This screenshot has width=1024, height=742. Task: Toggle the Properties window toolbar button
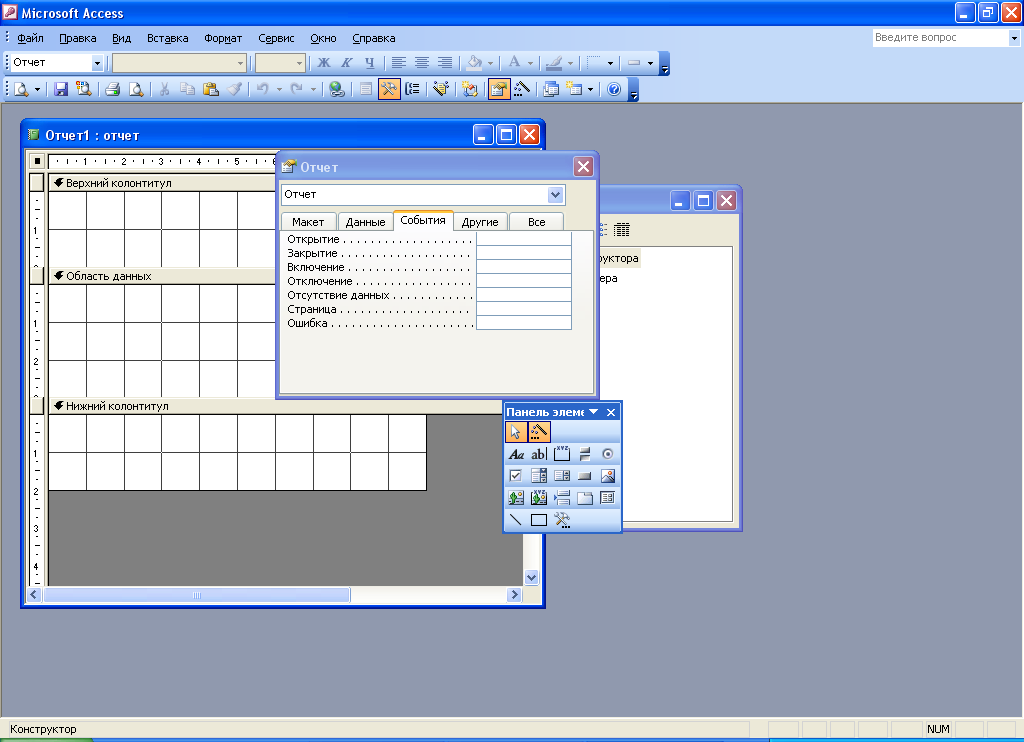pos(498,89)
